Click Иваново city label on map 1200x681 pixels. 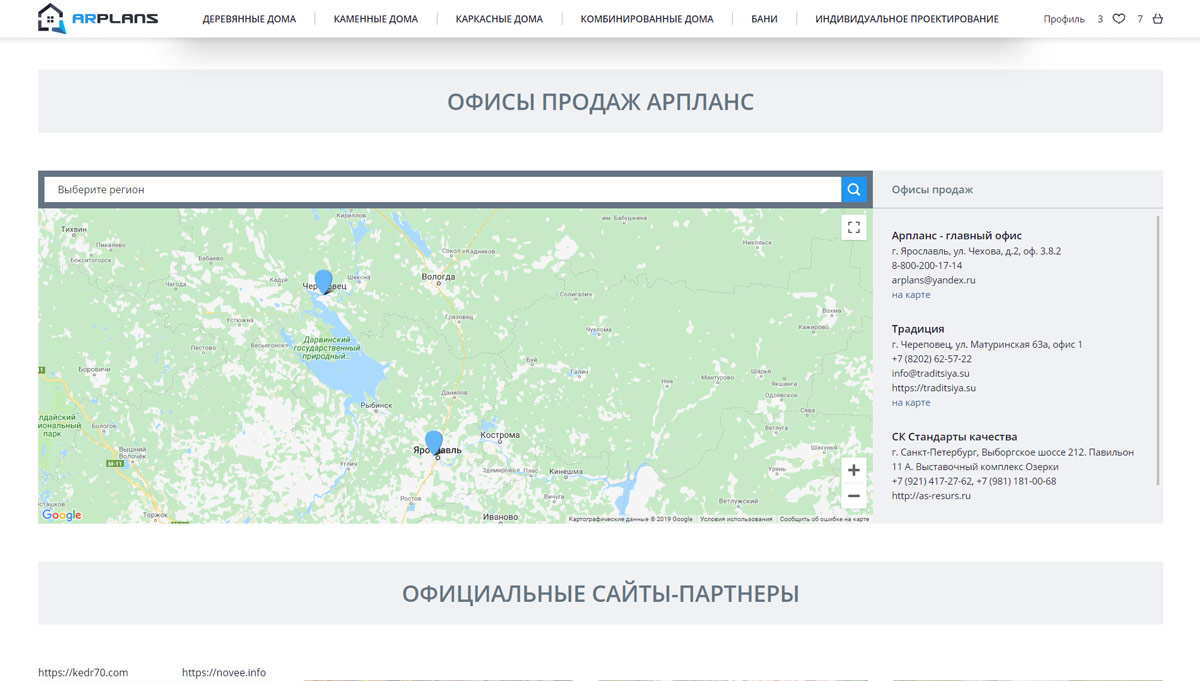[500, 517]
